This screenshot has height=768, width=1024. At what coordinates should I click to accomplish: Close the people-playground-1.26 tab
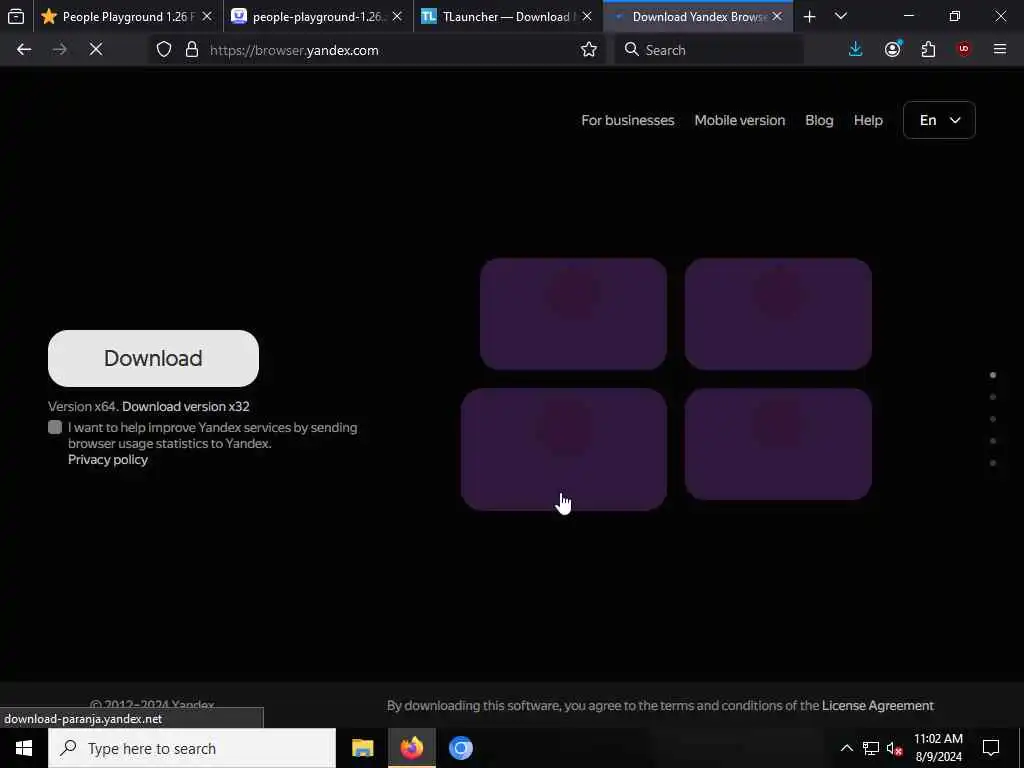click(397, 16)
